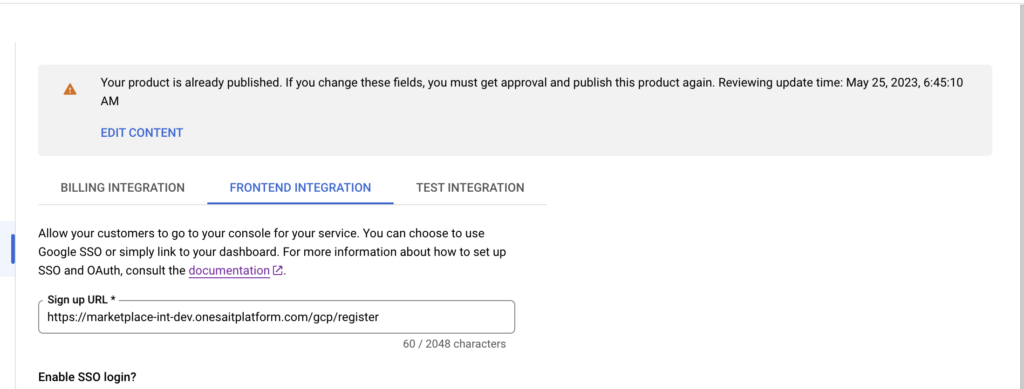The image size is (1024, 389).
Task: Select the FRONTEND INTEGRATION tab
Action: 300,187
